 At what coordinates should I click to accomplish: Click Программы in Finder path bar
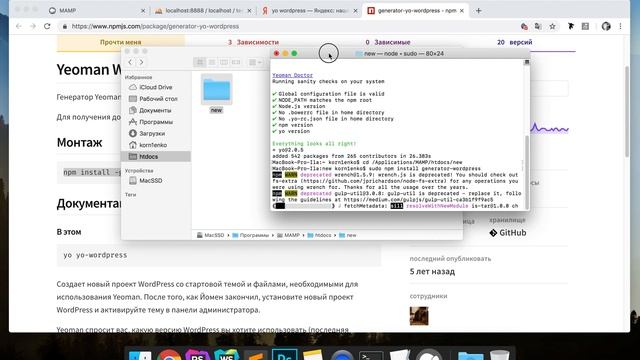[x=251, y=236]
